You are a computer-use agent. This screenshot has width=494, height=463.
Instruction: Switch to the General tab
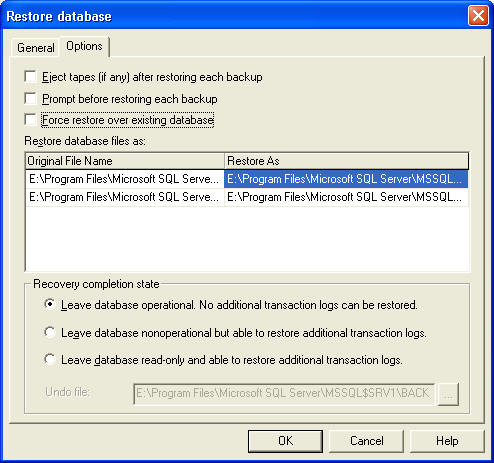(36, 48)
